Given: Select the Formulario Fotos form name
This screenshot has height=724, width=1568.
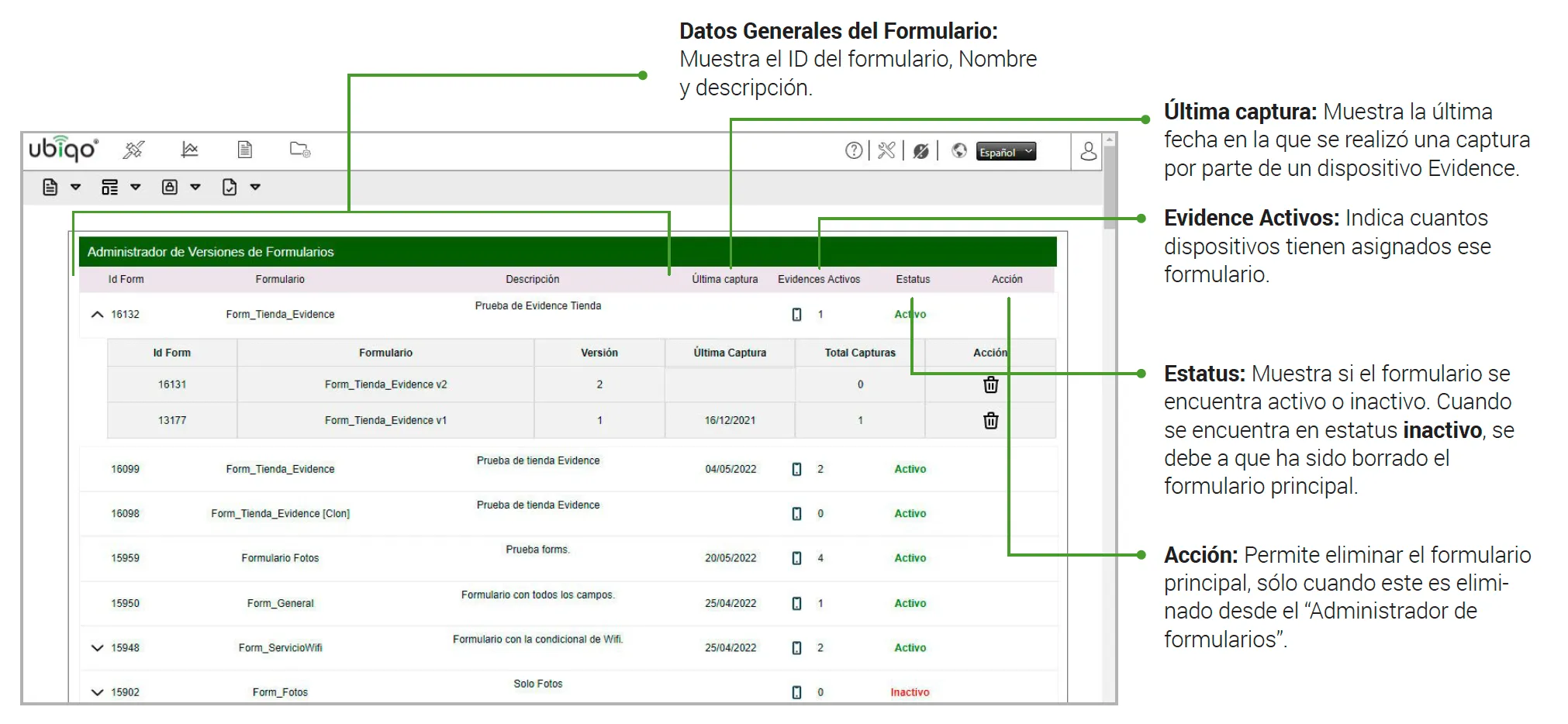Looking at the screenshot, I should pyautogui.click(x=280, y=558).
